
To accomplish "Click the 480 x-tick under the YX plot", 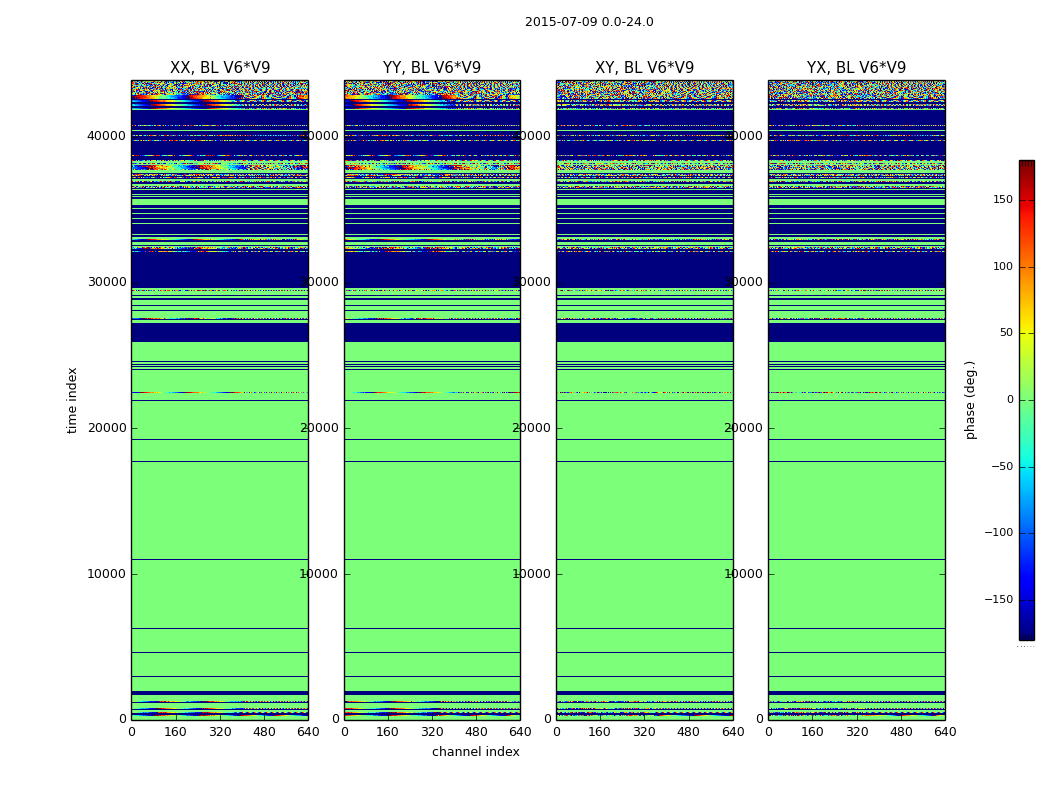I will tap(901, 732).
